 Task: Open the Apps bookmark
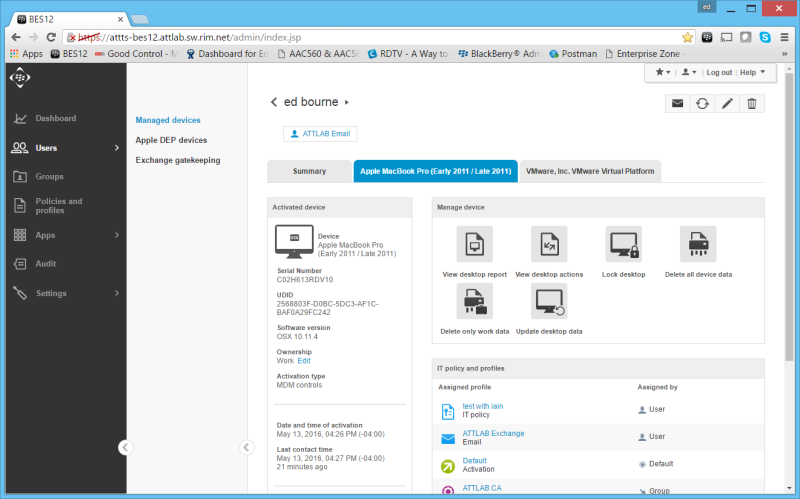pyautogui.click(x=27, y=54)
